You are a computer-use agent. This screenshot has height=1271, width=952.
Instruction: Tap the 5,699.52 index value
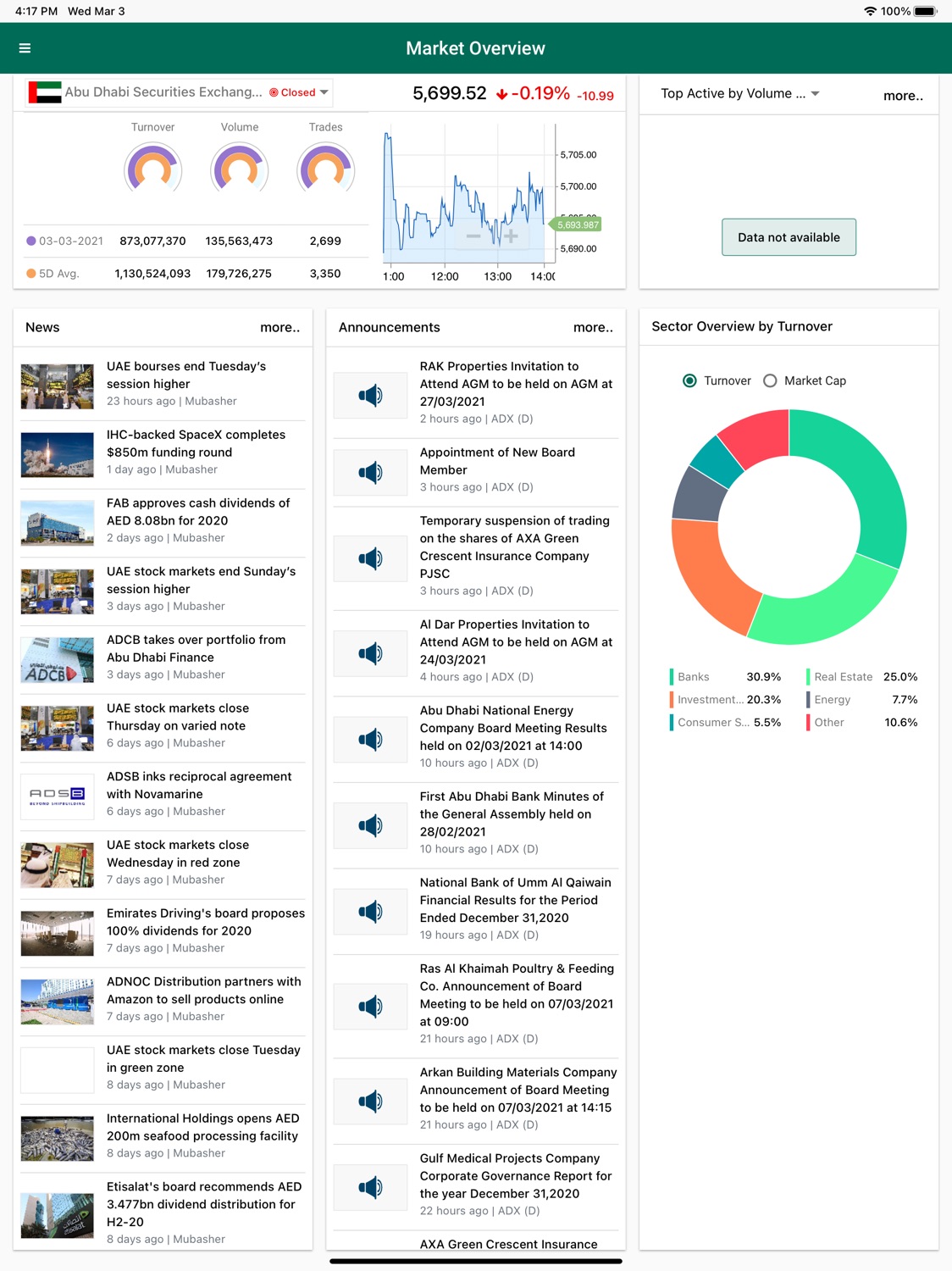[x=450, y=93]
